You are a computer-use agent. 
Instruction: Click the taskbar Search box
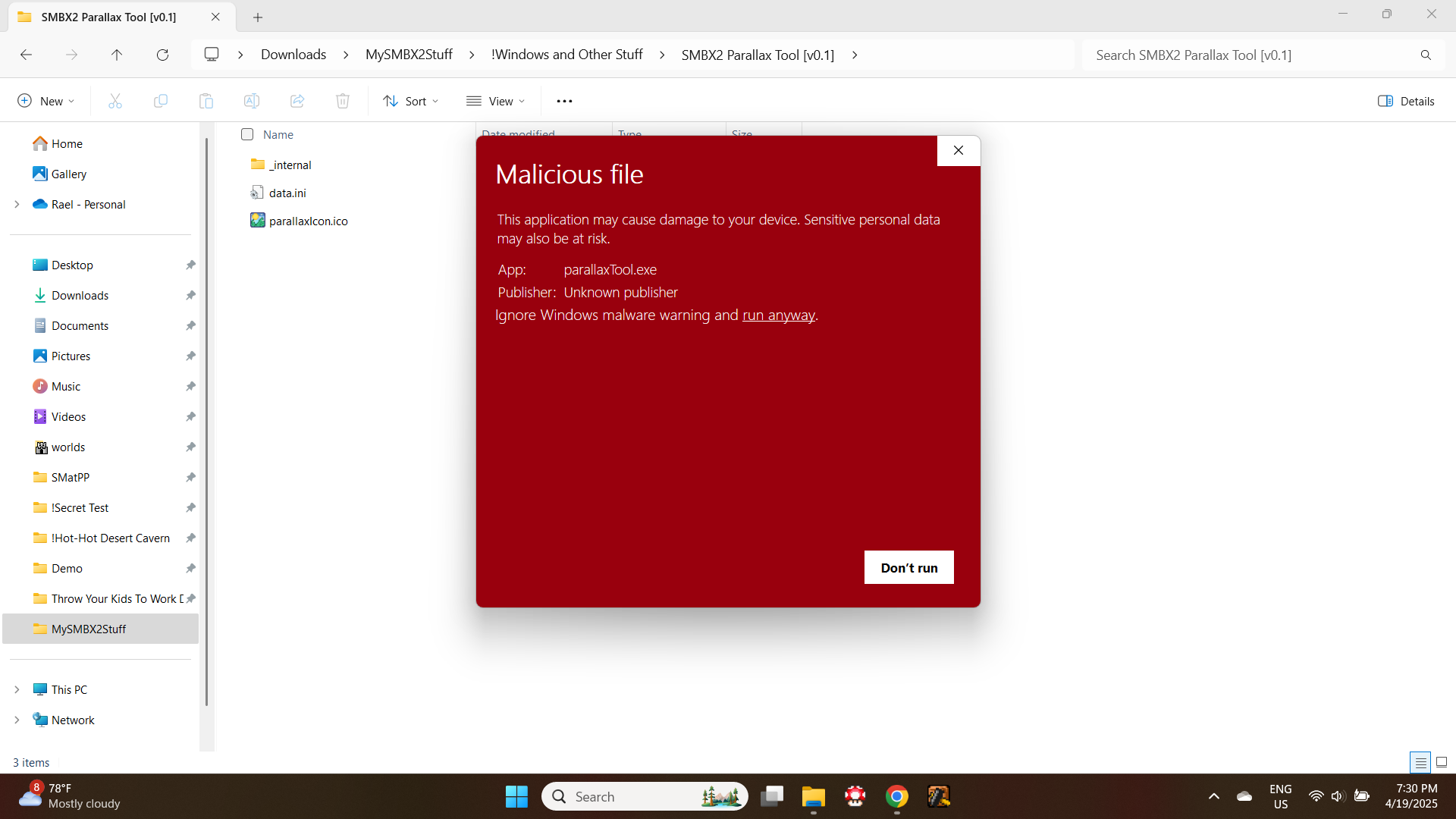pyautogui.click(x=645, y=796)
